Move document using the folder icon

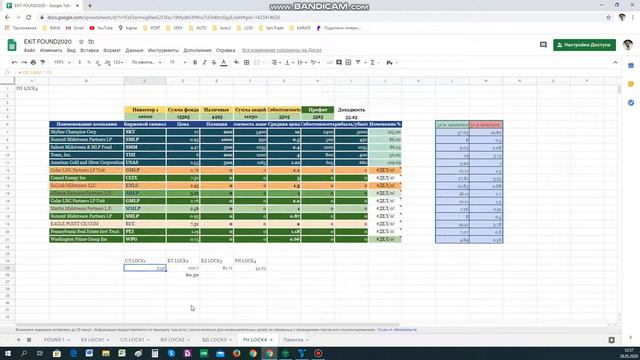[91, 42]
